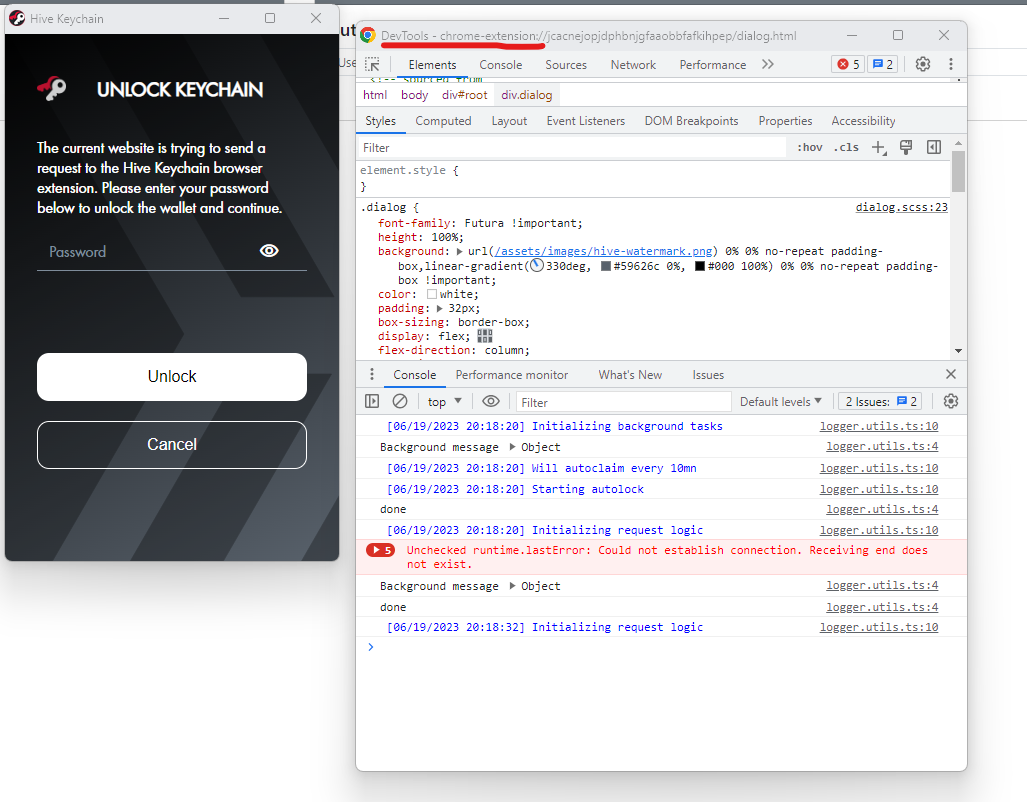
Task: Expand the background url property triangle
Action: (x=459, y=251)
